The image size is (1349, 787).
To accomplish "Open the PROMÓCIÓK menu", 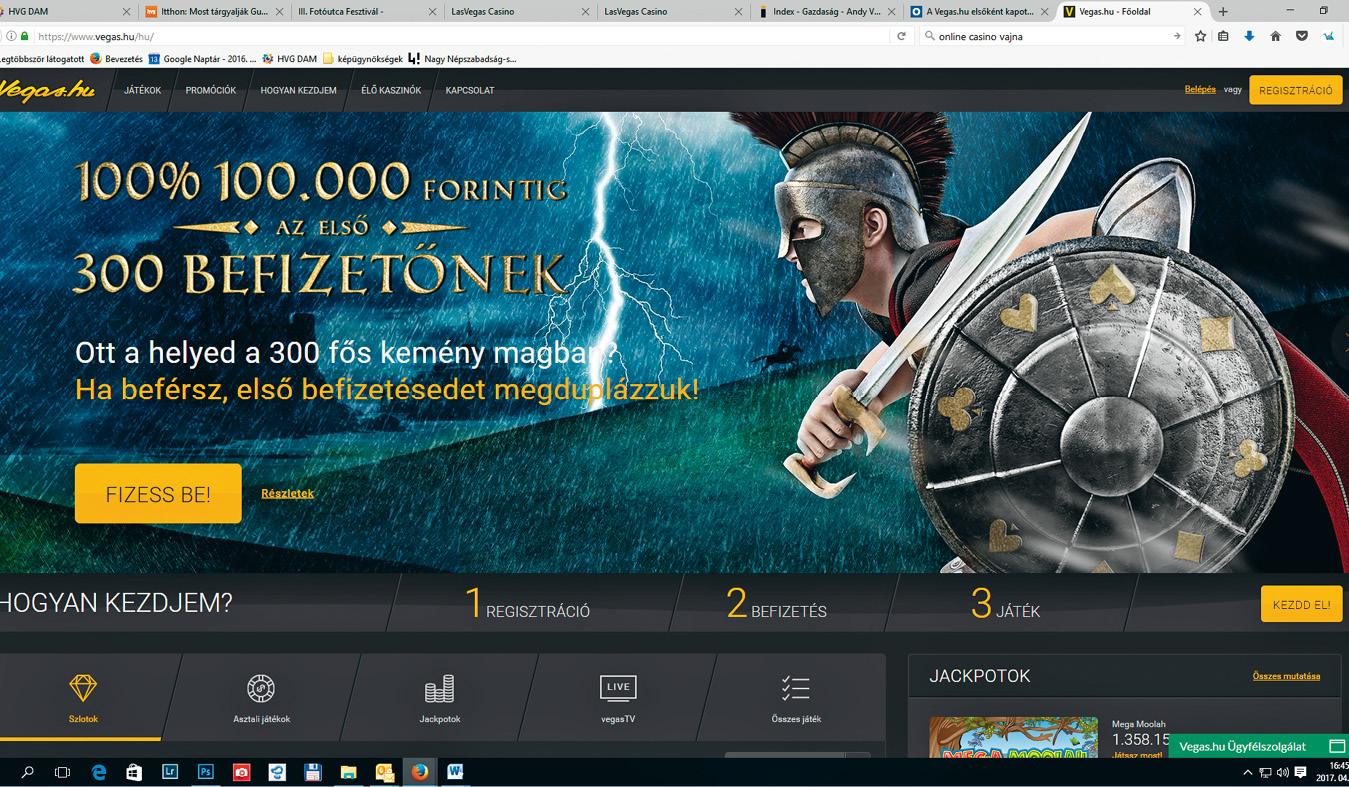I will click(x=211, y=90).
